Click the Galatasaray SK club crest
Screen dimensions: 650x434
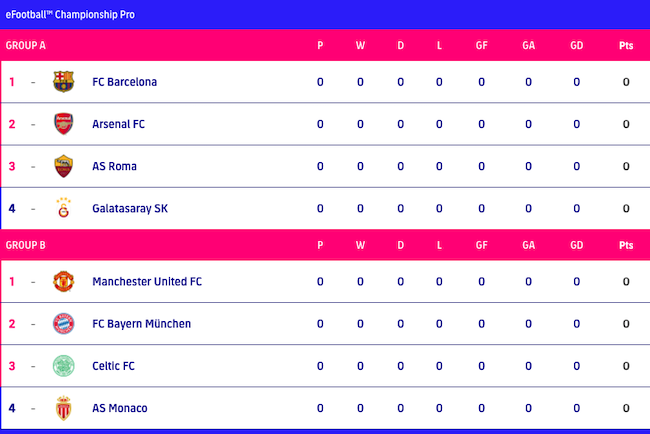pos(64,208)
